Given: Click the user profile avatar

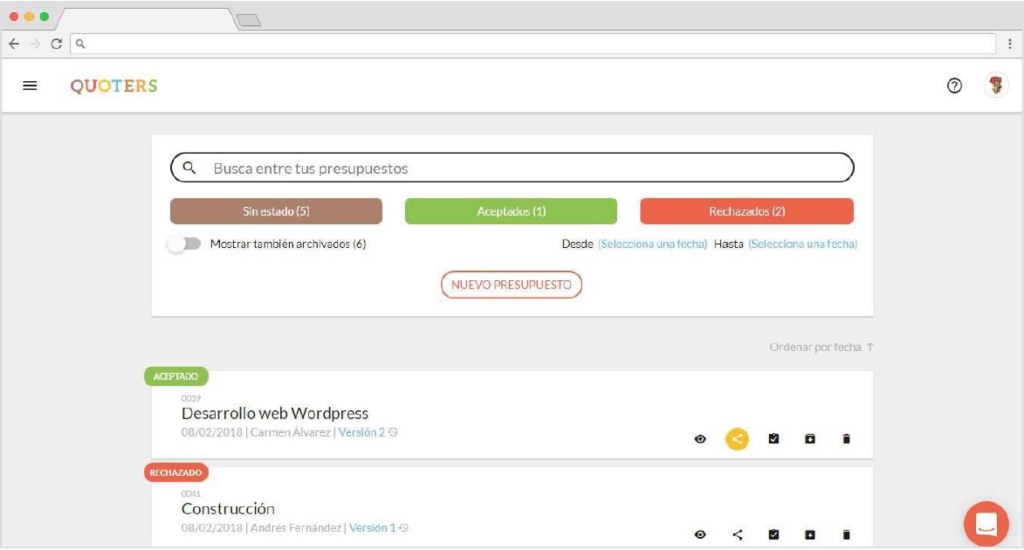Looking at the screenshot, I should [995, 86].
